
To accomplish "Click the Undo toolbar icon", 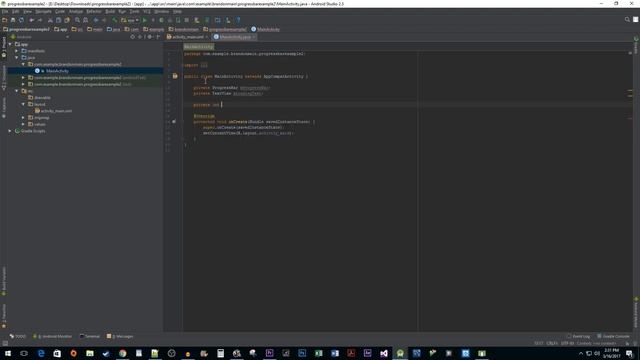I will coord(31,20).
